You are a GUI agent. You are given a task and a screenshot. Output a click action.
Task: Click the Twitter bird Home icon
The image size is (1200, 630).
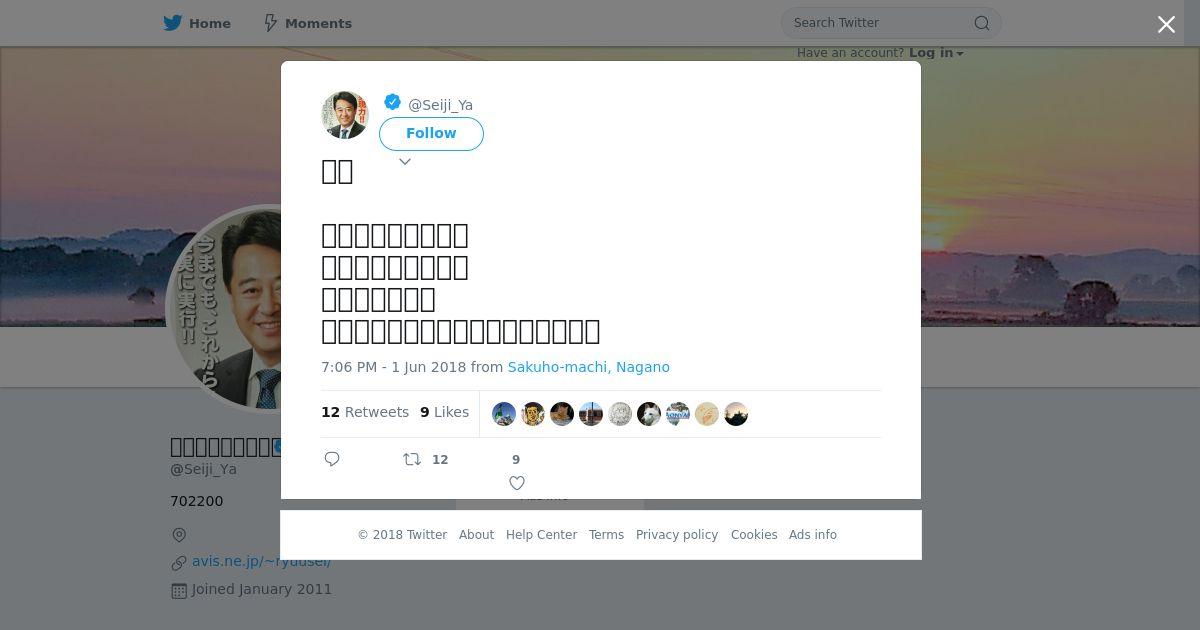click(173, 23)
